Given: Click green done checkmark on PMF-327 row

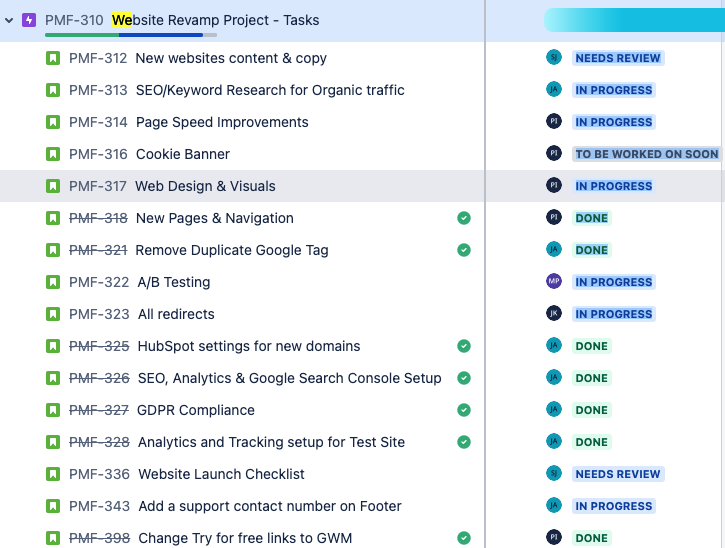Looking at the screenshot, I should pyautogui.click(x=464, y=410).
